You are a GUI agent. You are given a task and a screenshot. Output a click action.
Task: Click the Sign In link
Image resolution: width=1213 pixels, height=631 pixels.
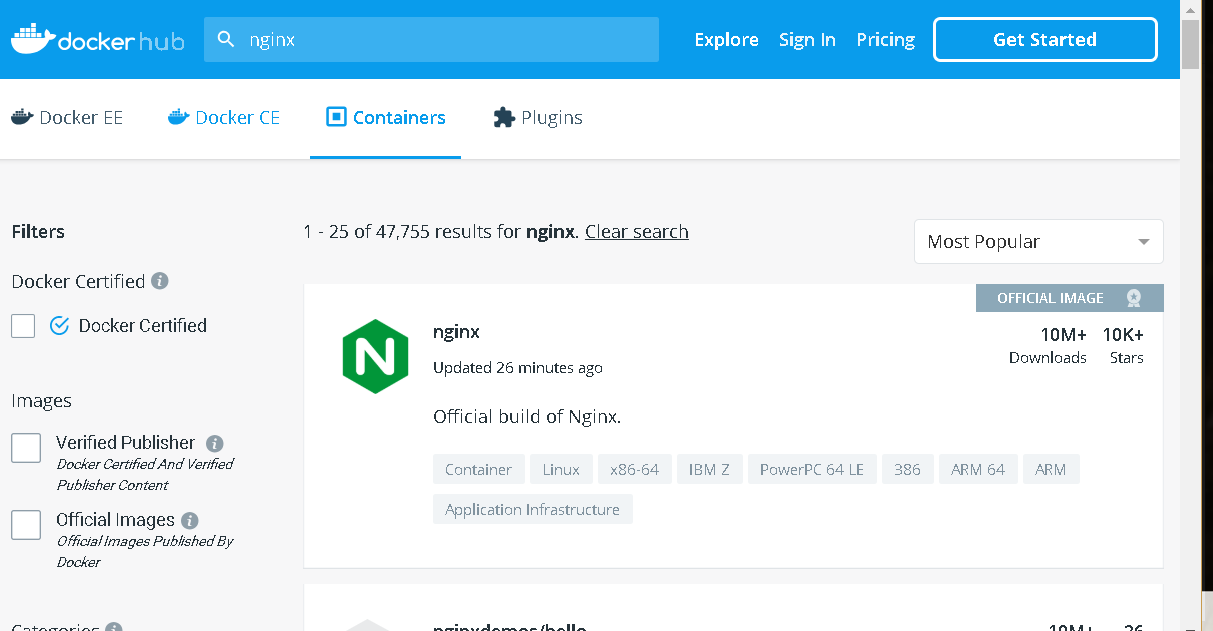click(807, 40)
